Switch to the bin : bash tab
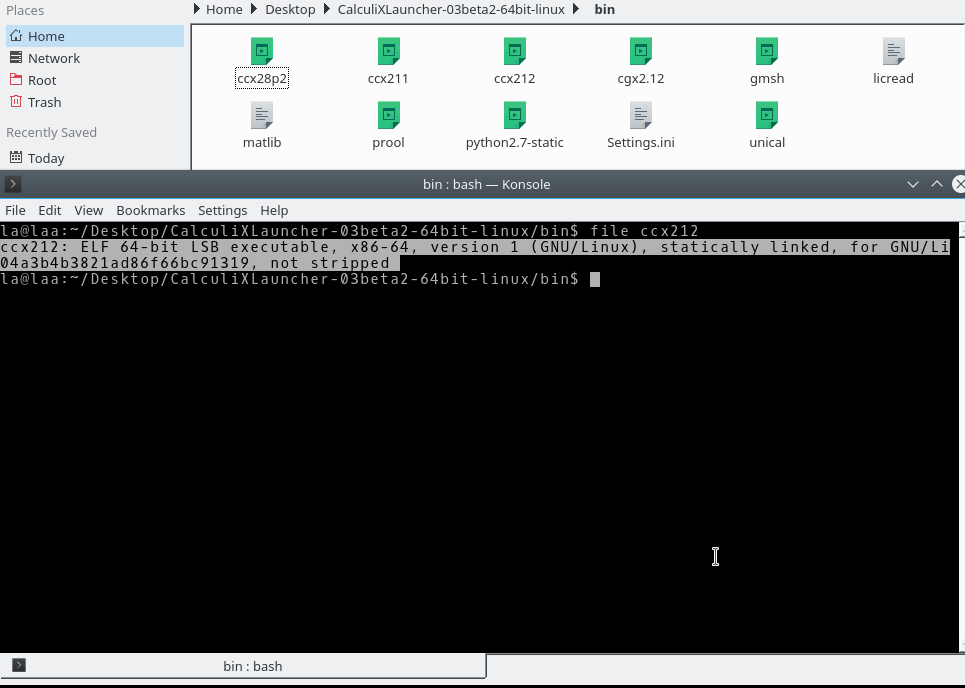Screen dimensions: 965x688 click(251, 666)
